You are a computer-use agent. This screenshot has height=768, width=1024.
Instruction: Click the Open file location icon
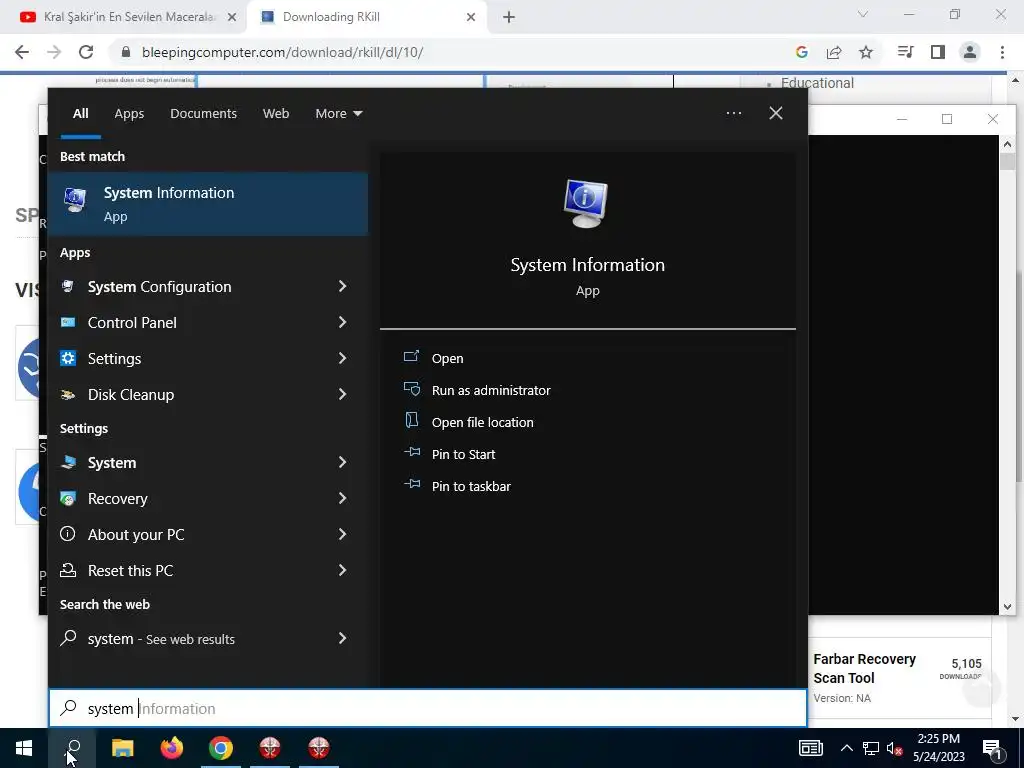tap(411, 421)
